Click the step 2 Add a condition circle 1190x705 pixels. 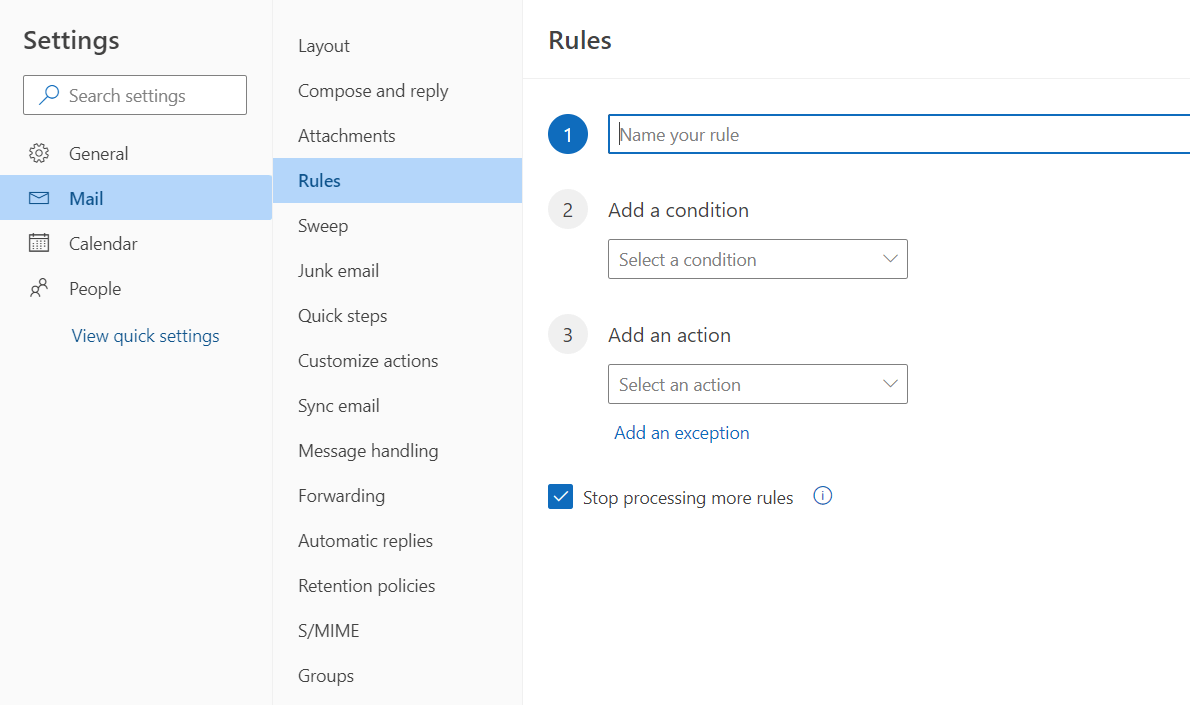coord(568,208)
